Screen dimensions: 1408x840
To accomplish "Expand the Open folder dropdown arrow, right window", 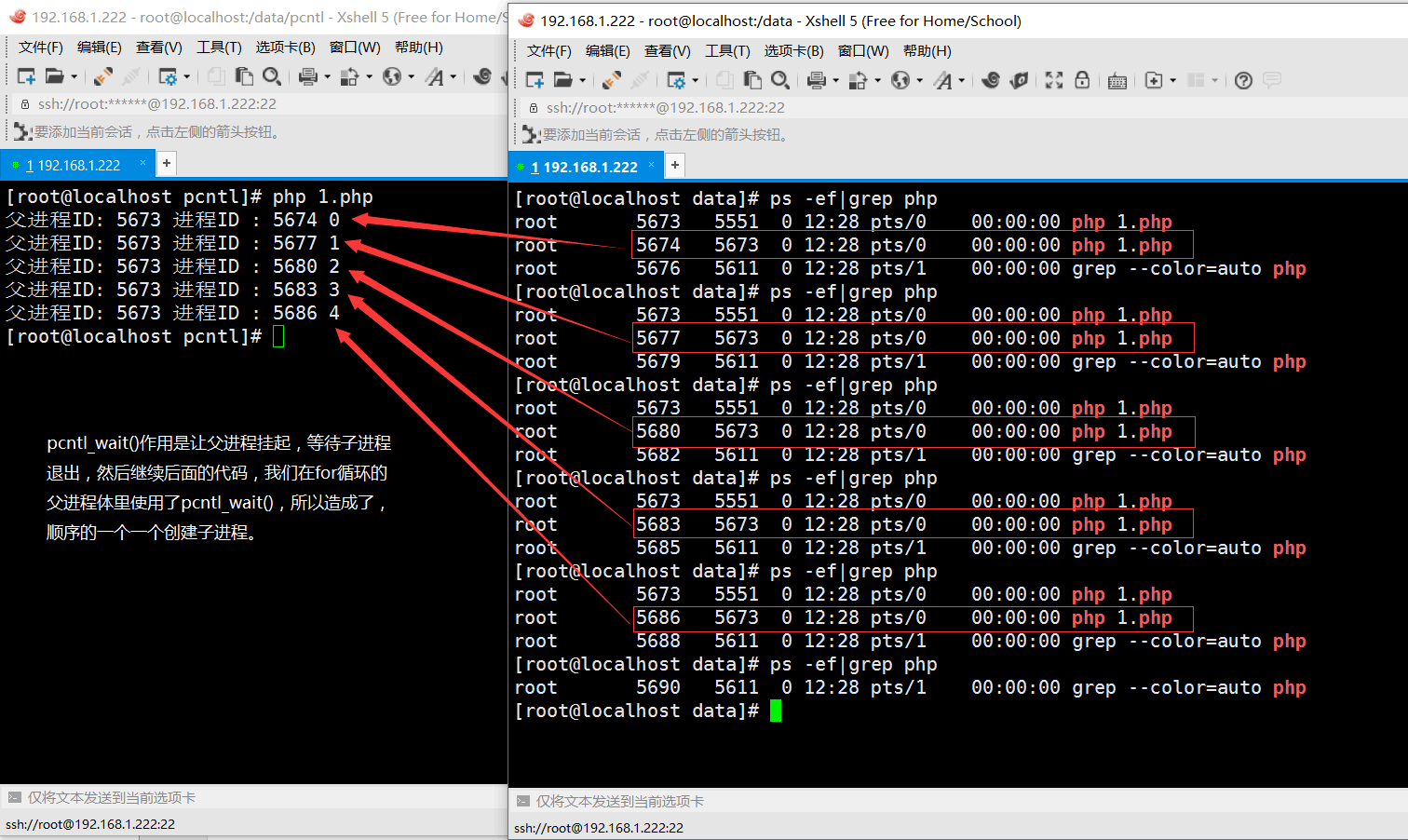I will (x=583, y=81).
